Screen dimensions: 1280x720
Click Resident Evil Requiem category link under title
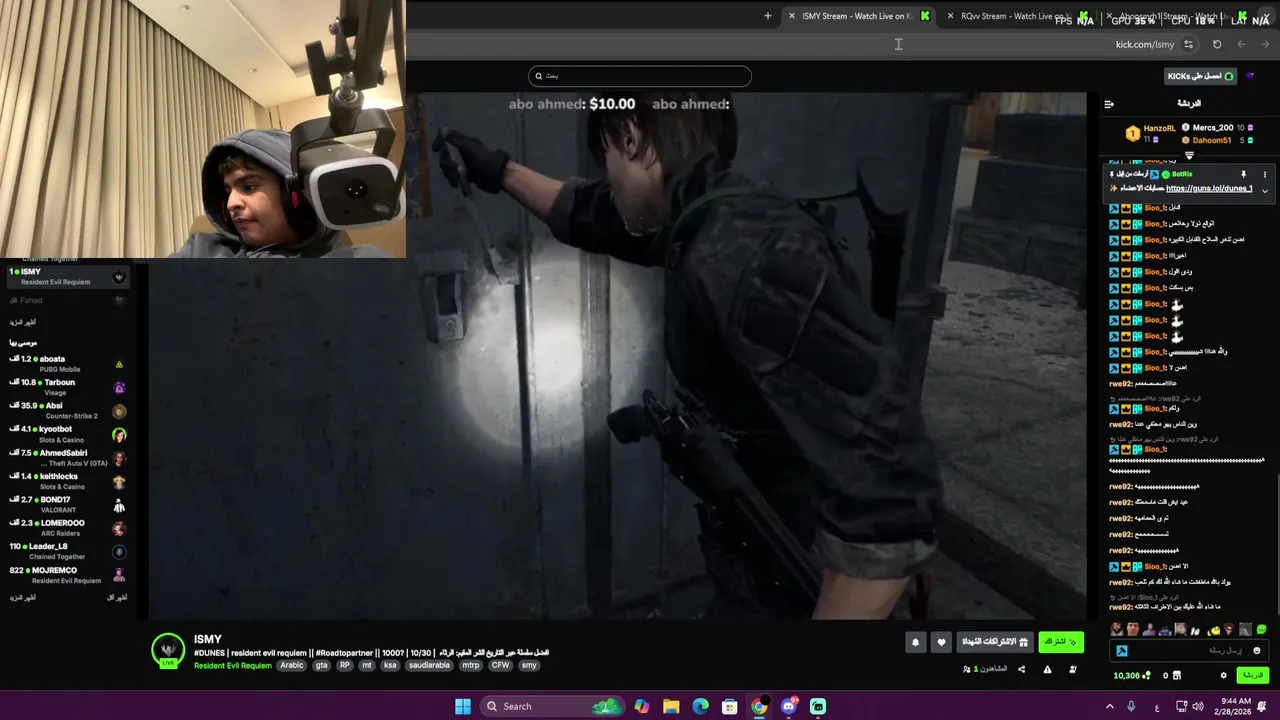[x=233, y=666]
